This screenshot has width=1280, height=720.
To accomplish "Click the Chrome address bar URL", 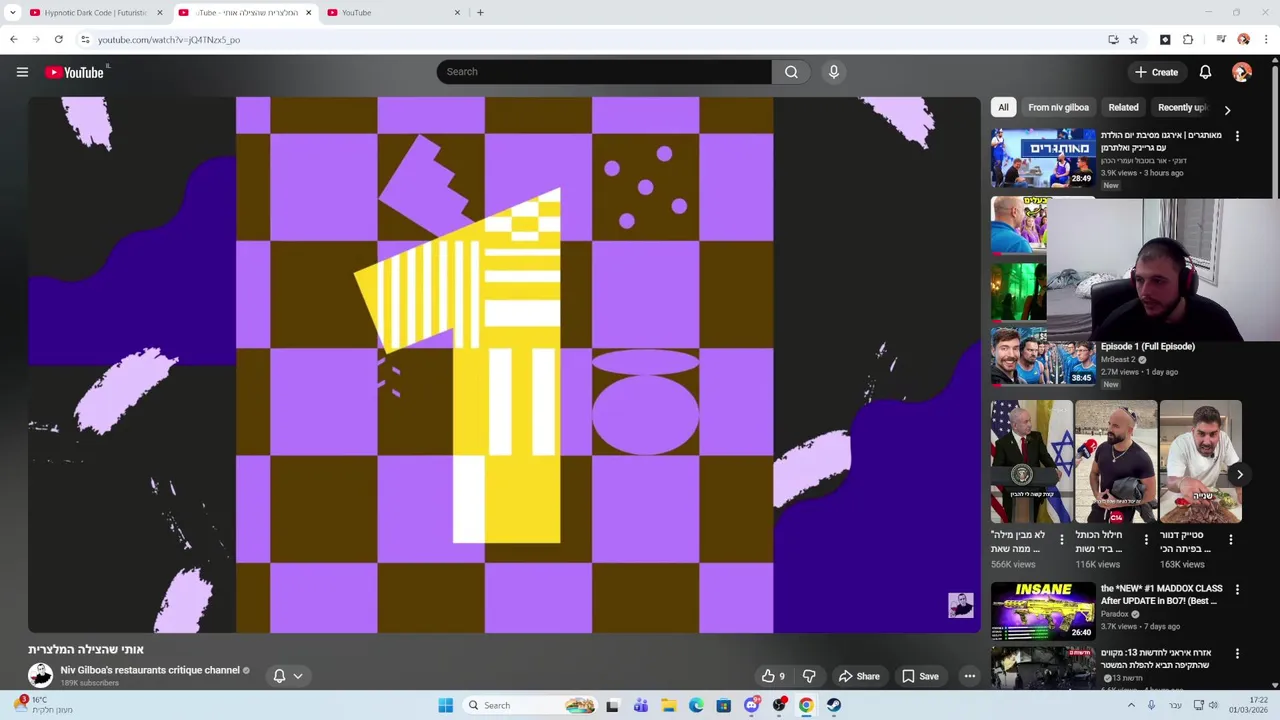I will pos(169,40).
